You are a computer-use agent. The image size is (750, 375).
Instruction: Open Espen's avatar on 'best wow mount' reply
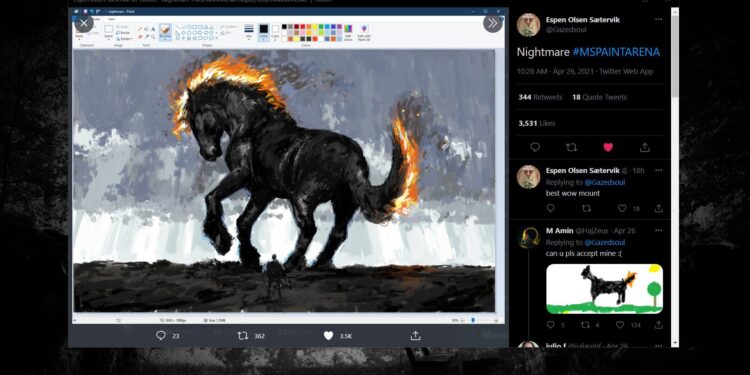(x=528, y=176)
